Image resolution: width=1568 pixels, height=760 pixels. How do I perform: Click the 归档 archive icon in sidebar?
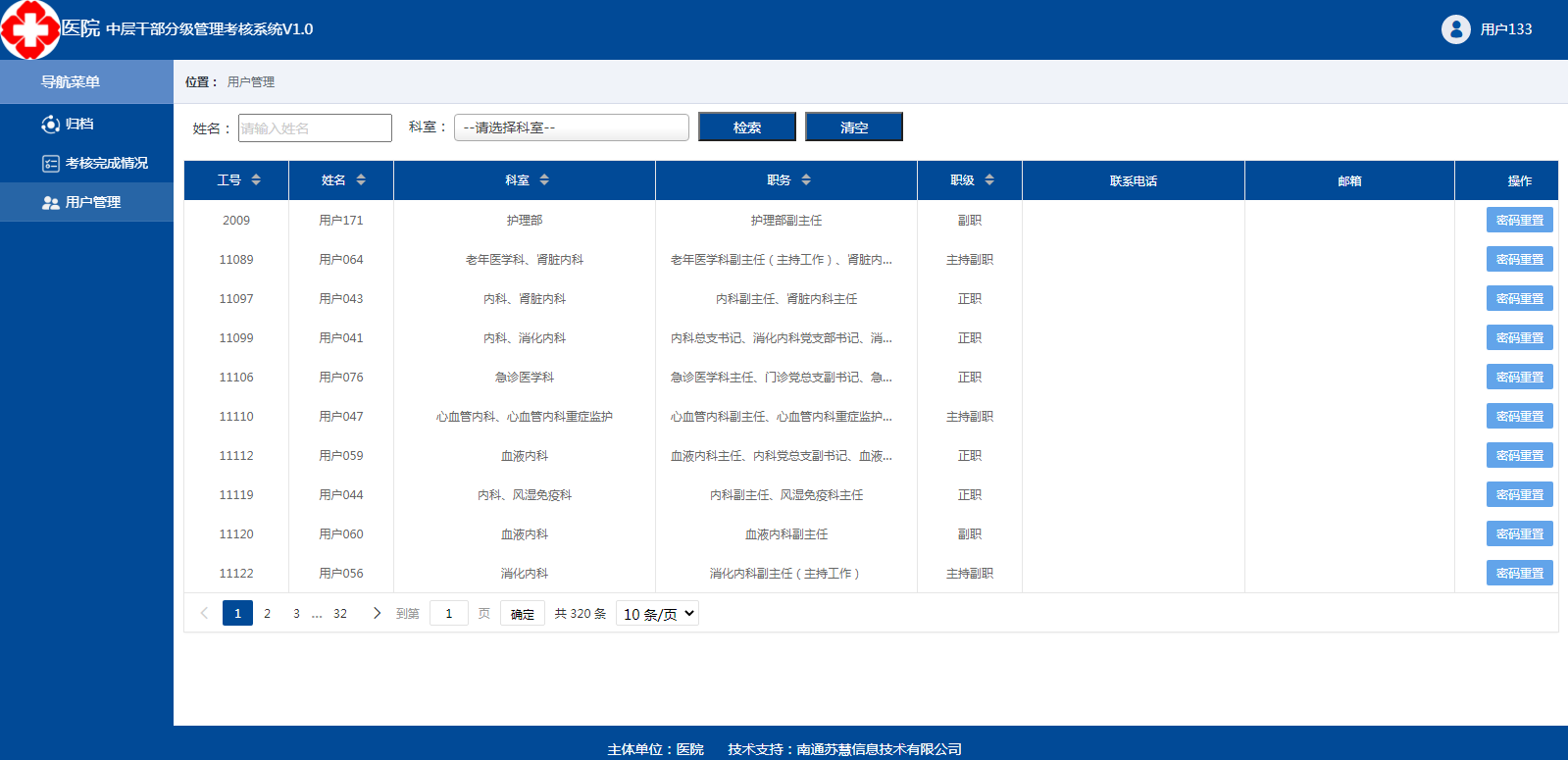pyautogui.click(x=51, y=124)
